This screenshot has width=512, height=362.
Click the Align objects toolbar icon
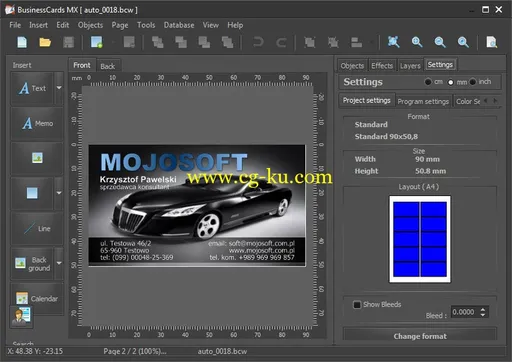coord(356,42)
